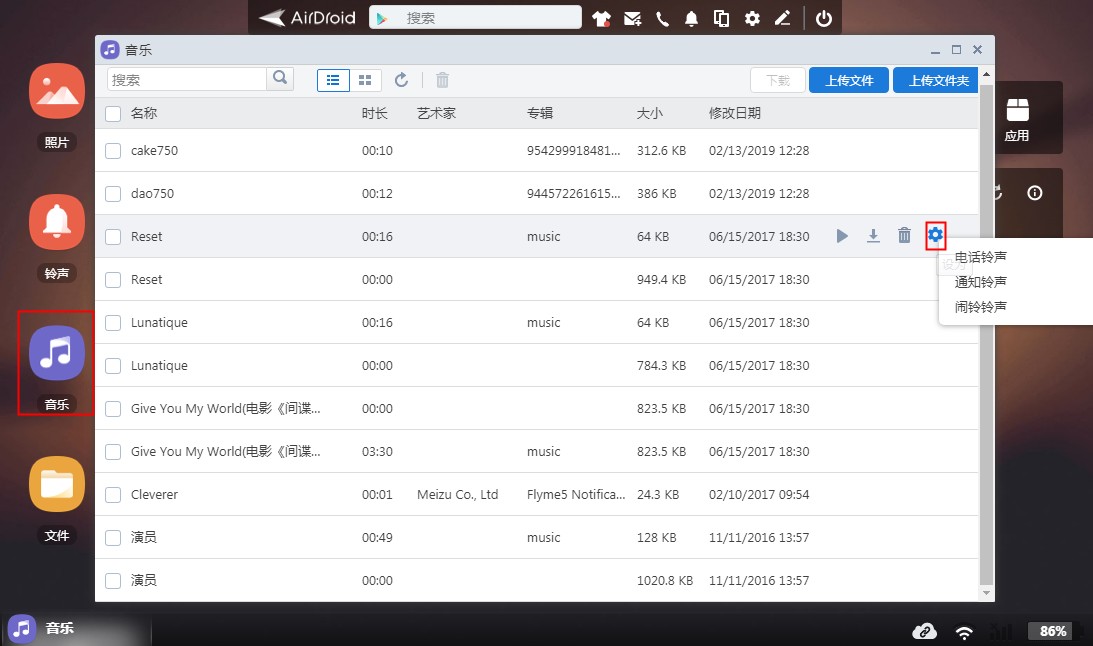Select the Cleverer file name
Image resolution: width=1093 pixels, height=646 pixels.
click(x=154, y=495)
